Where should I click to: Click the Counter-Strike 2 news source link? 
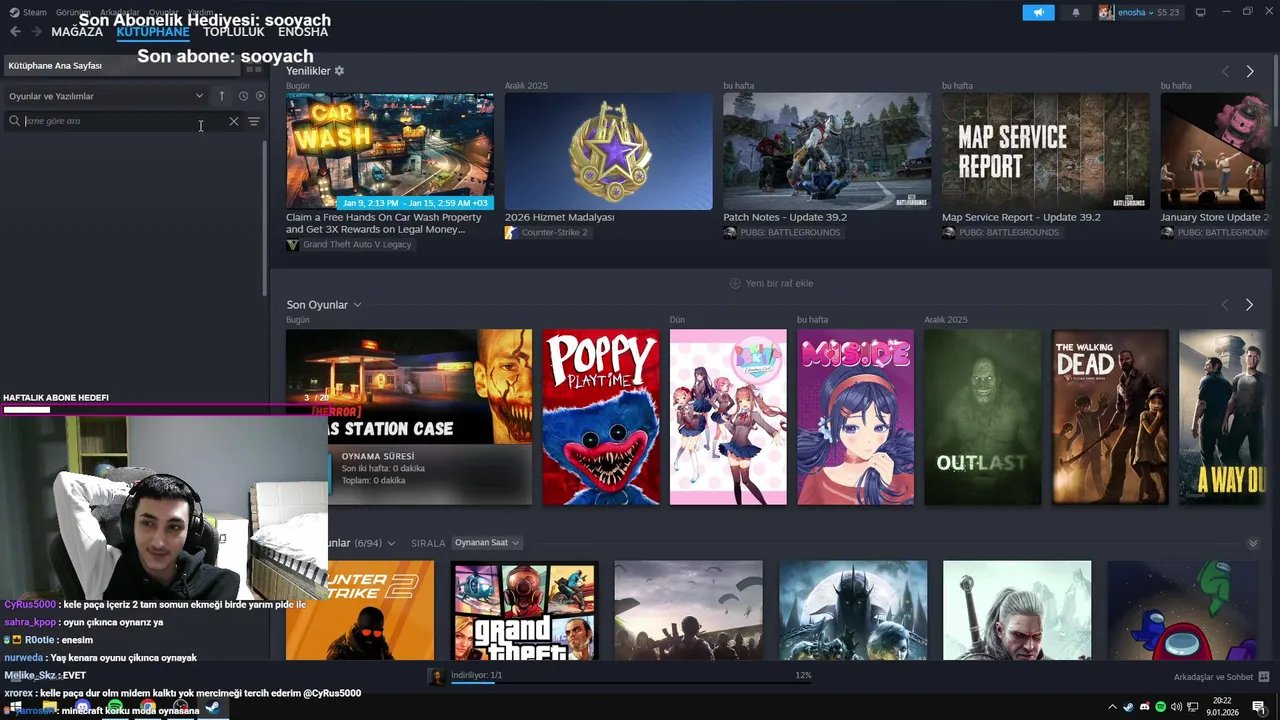(x=554, y=233)
